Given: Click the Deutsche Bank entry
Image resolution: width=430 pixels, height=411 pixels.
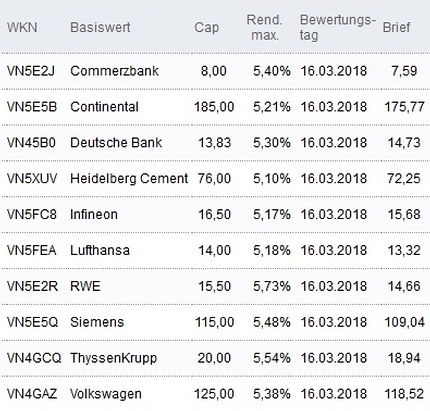Looking at the screenshot, I should pyautogui.click(x=116, y=143).
